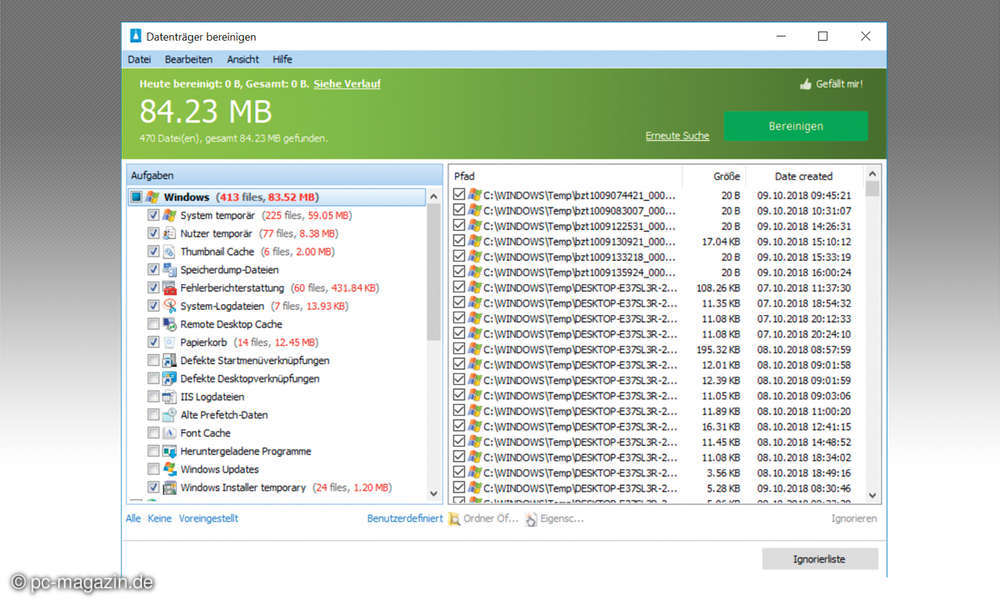The width and height of the screenshot is (1000, 600).
Task: Open the Bearbeiten menu
Action: 188,60
